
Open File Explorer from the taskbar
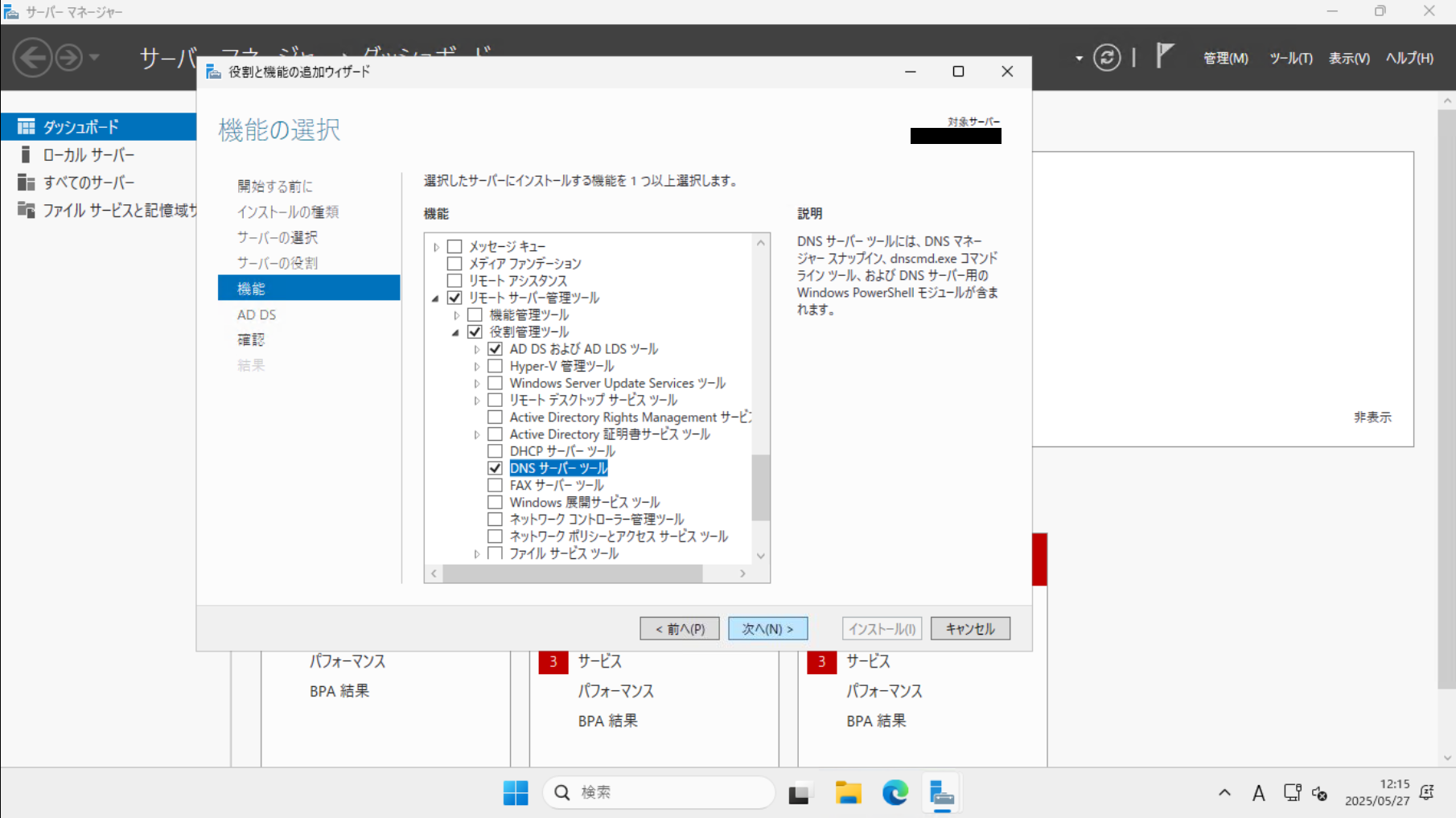[x=848, y=793]
